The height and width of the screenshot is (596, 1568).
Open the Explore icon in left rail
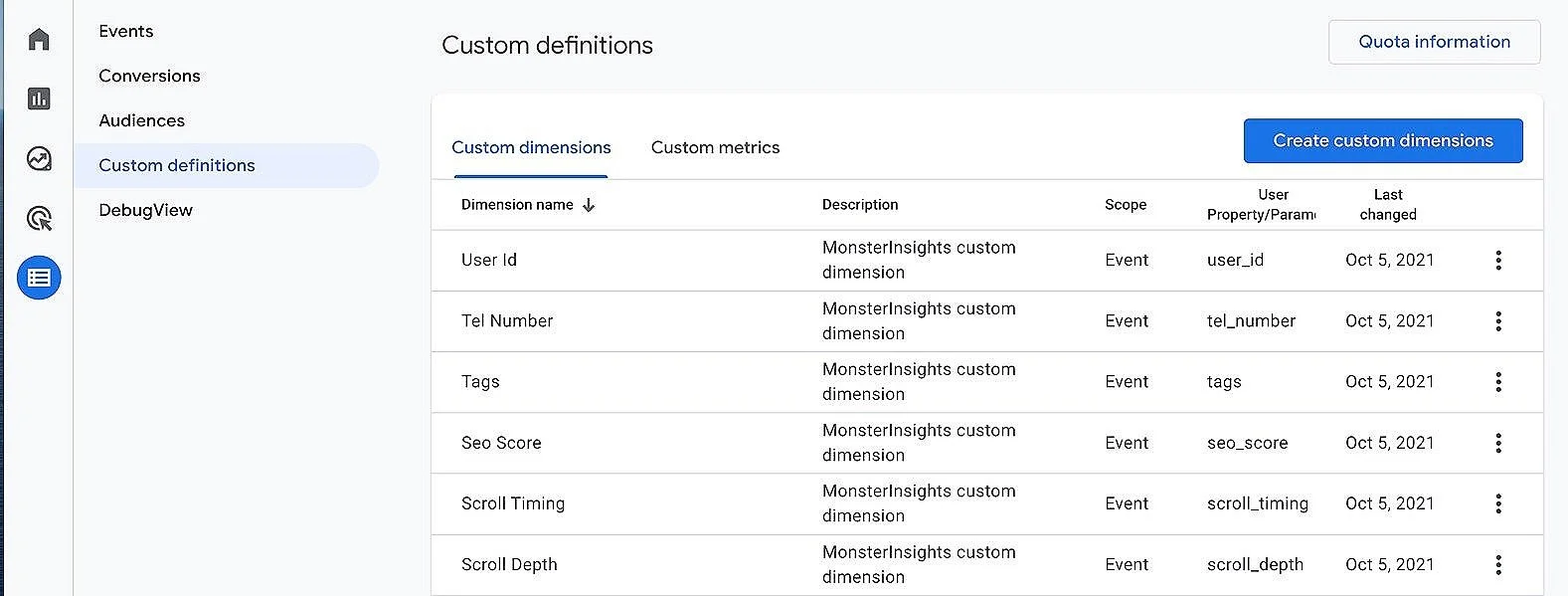click(39, 158)
